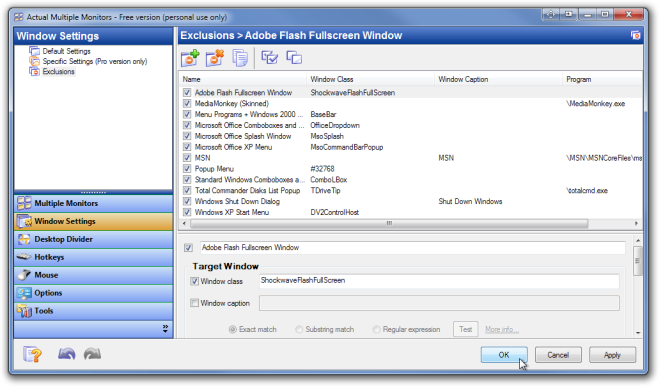Toggle Windows Shut Down Dialog checkbox
660x387 pixels.
pos(187,201)
